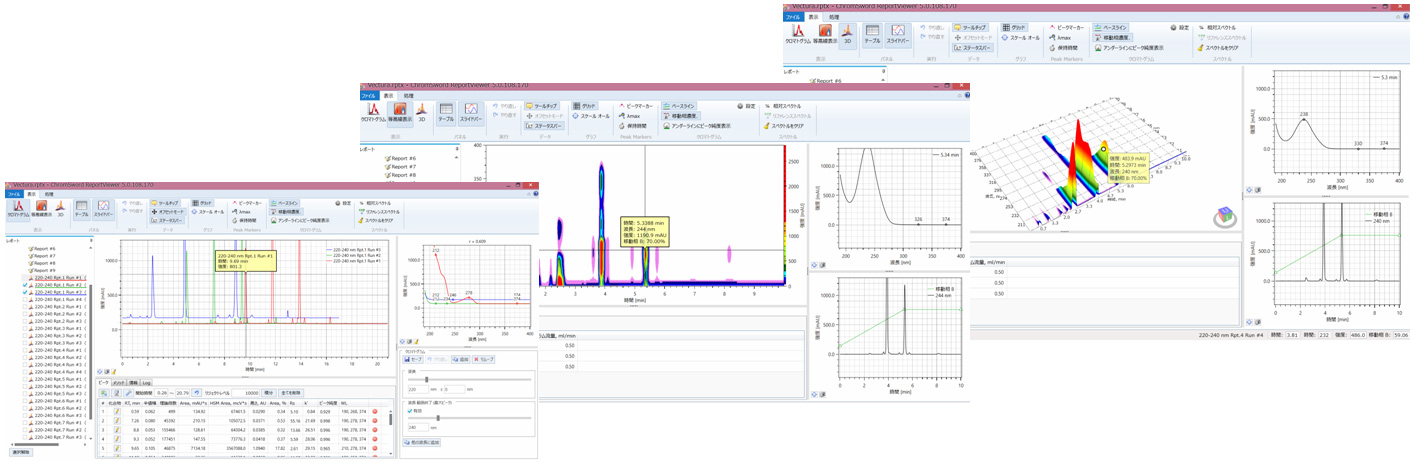
Task: Click クロマトグラム icon in middle window
Action: click(373, 113)
